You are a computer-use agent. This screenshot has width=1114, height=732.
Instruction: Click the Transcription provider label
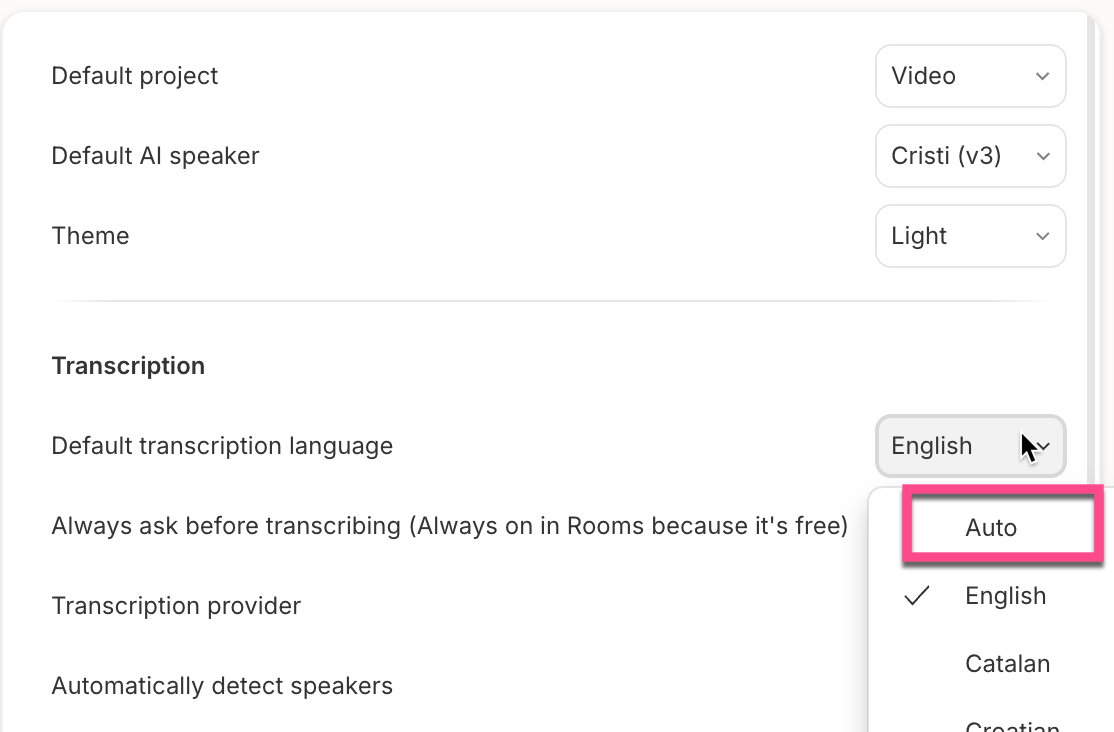(x=176, y=606)
